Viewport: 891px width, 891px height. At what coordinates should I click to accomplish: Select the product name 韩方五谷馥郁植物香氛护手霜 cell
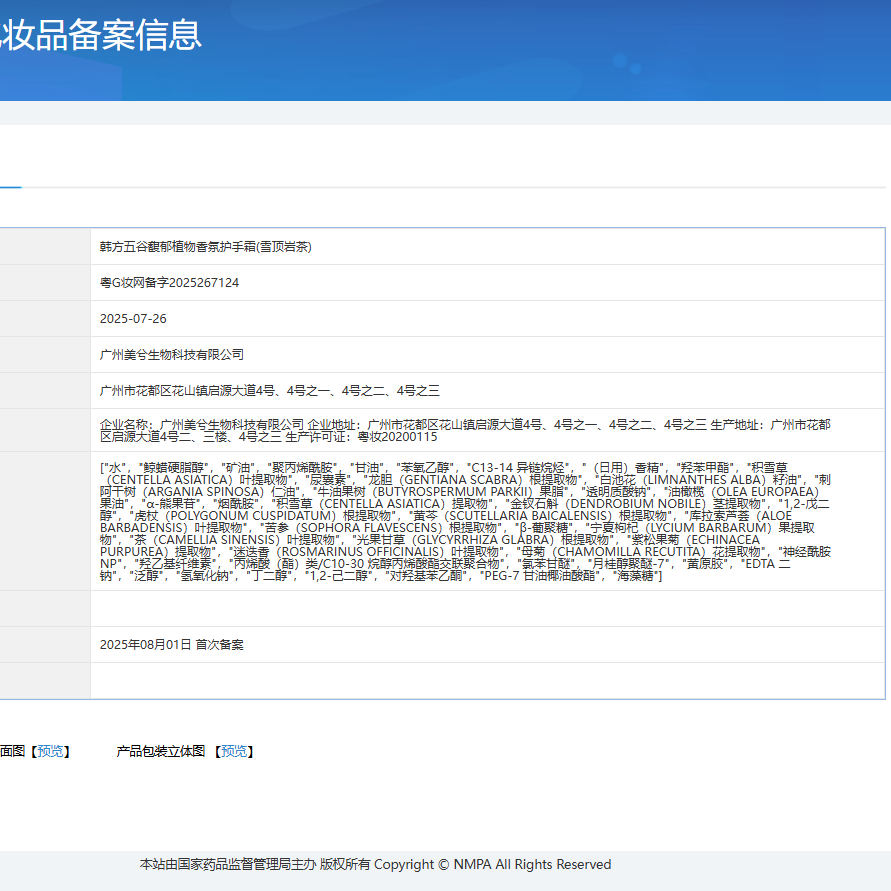coord(205,247)
